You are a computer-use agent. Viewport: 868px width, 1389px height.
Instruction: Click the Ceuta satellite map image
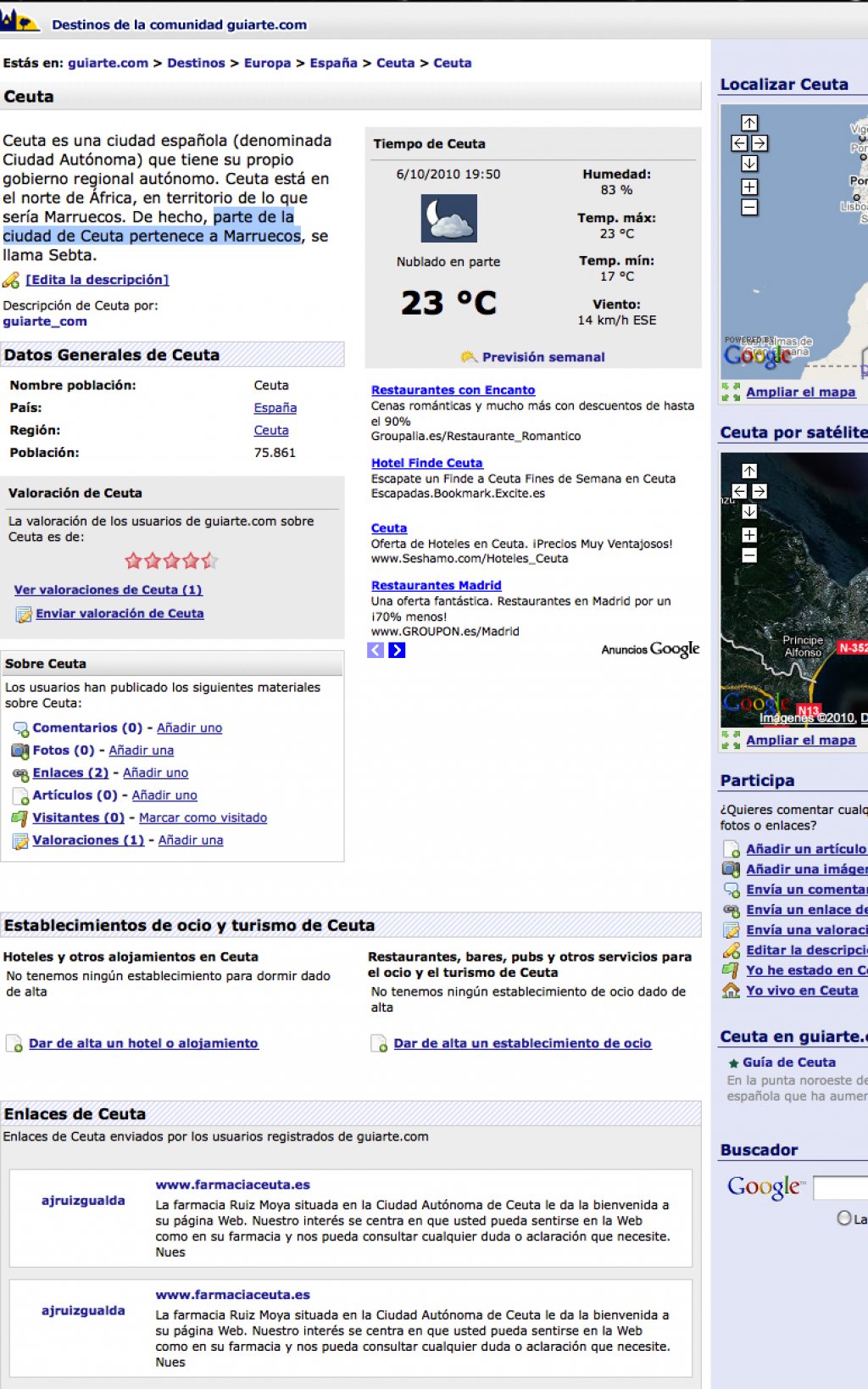click(x=794, y=589)
